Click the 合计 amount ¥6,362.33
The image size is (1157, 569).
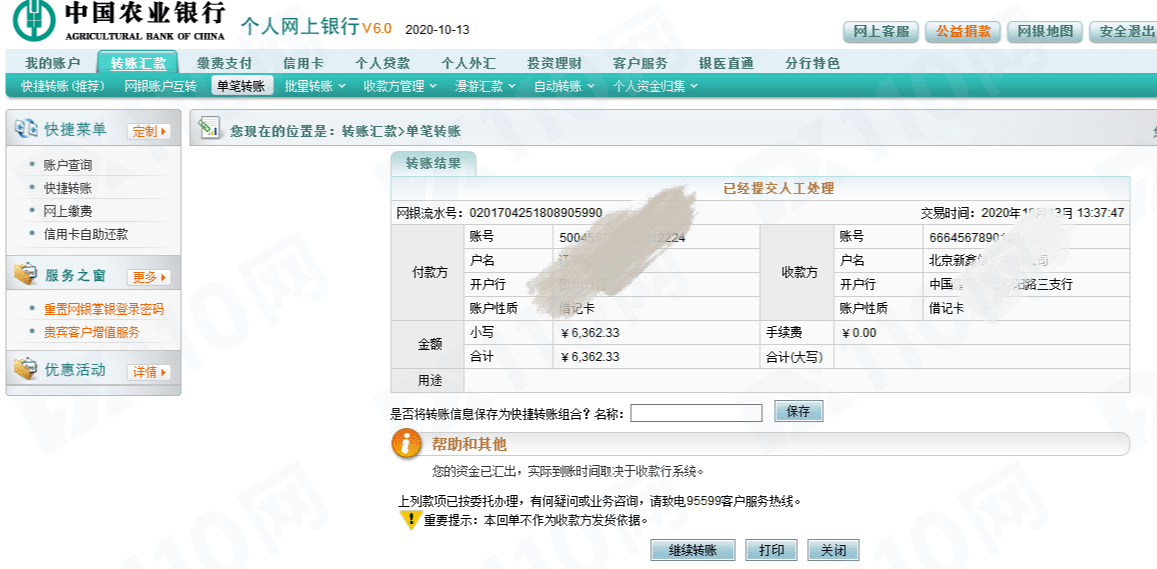click(589, 357)
